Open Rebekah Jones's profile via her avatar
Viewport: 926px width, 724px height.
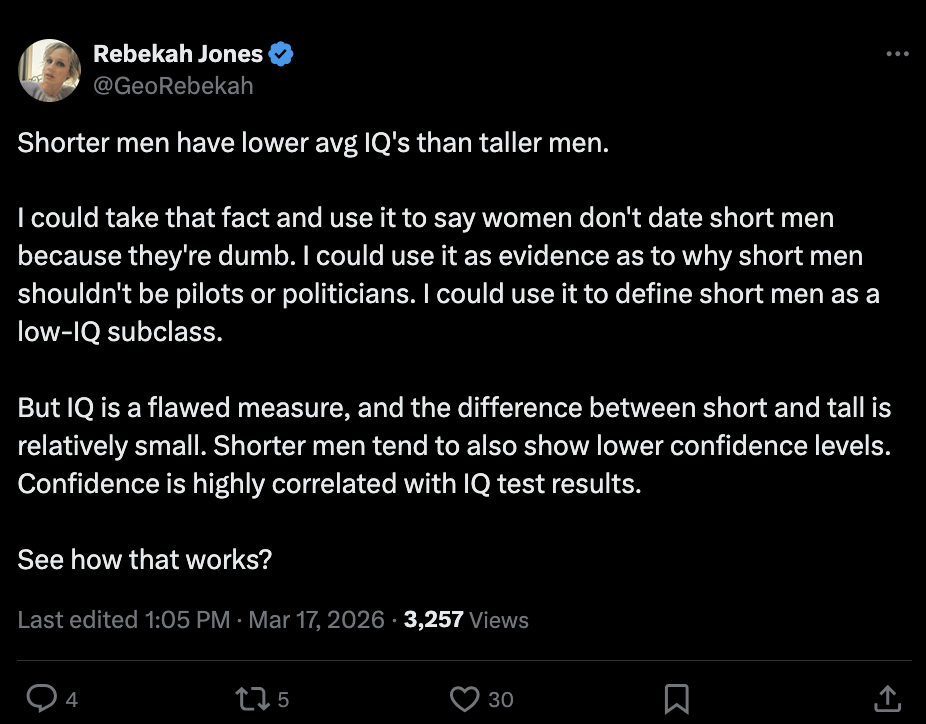pos(49,71)
